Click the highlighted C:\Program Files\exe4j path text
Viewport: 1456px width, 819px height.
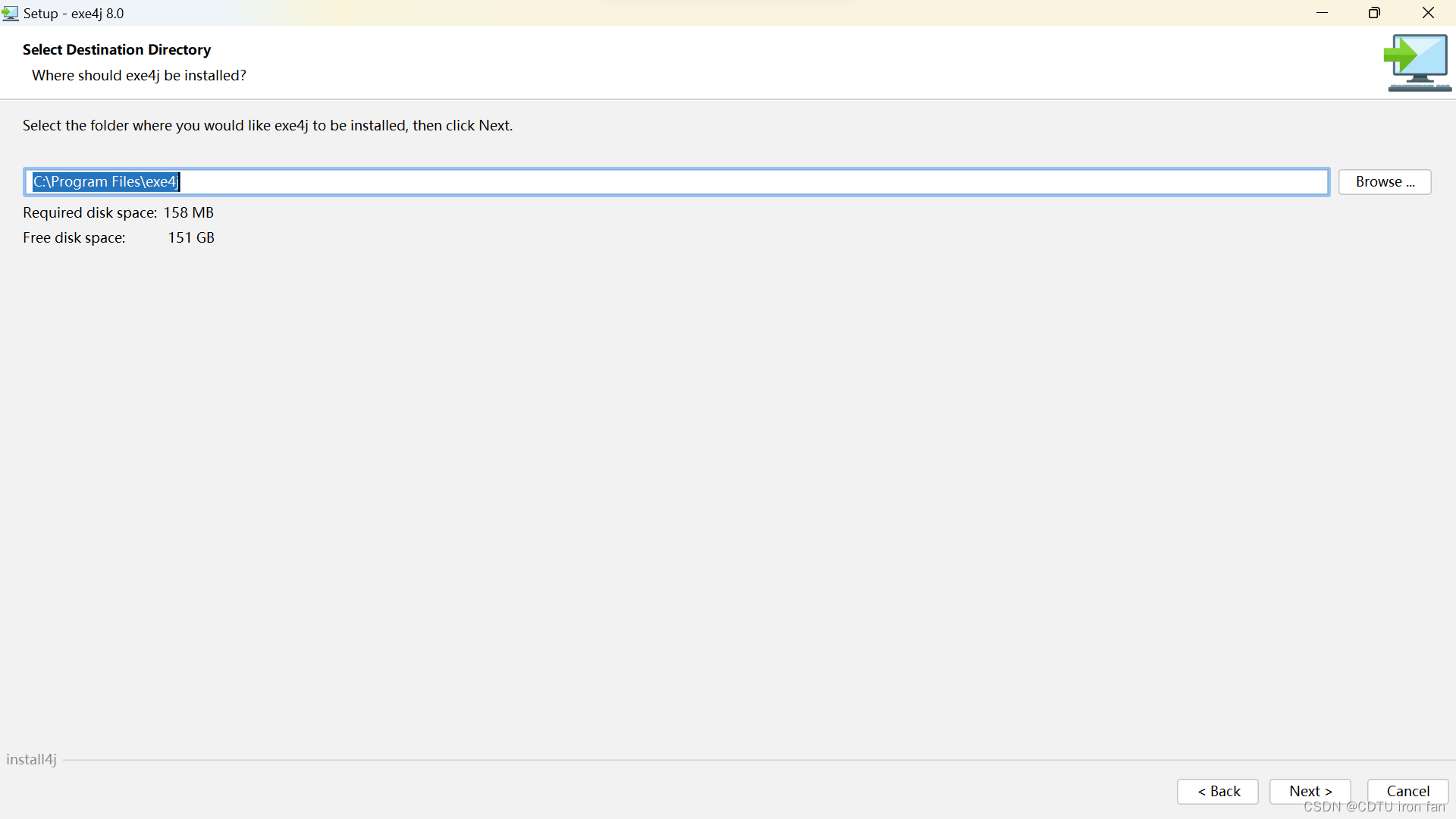(105, 182)
